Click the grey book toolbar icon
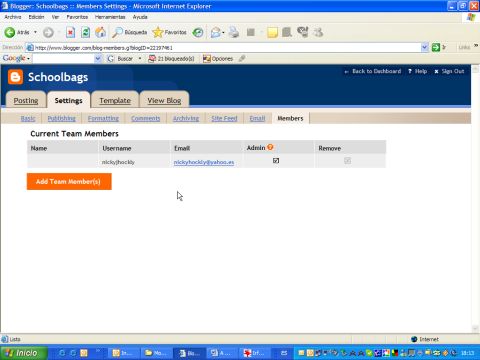480x360 pixels. tap(287, 32)
